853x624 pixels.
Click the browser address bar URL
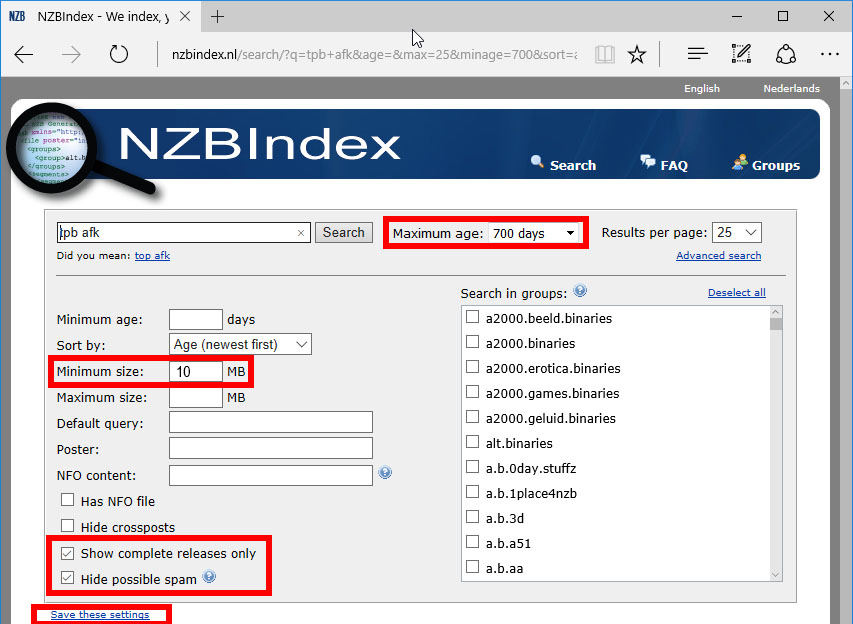tap(374, 54)
